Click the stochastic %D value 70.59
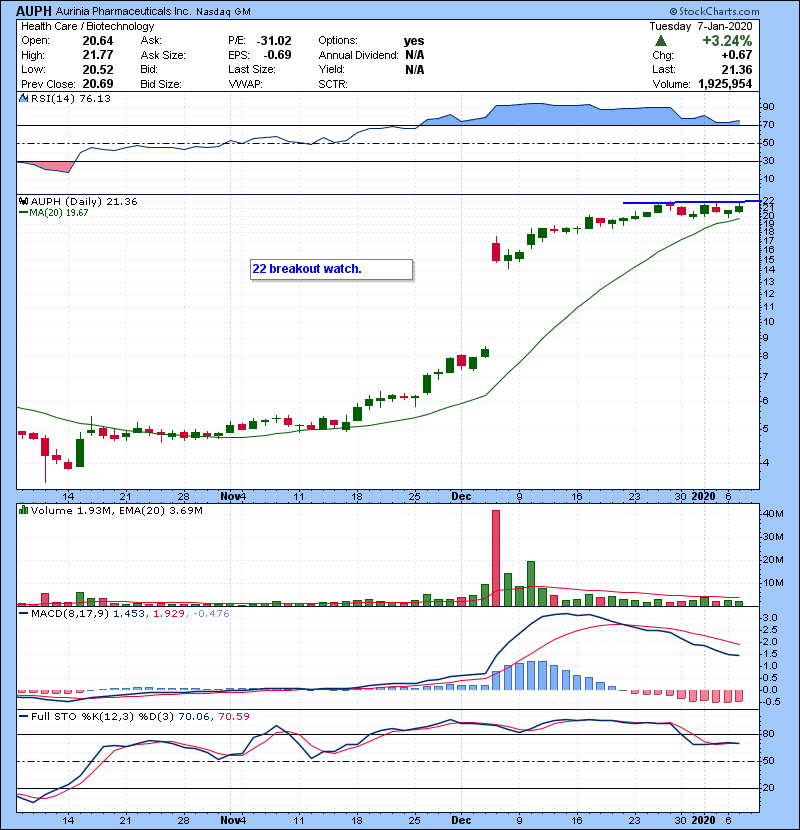 pos(233,716)
